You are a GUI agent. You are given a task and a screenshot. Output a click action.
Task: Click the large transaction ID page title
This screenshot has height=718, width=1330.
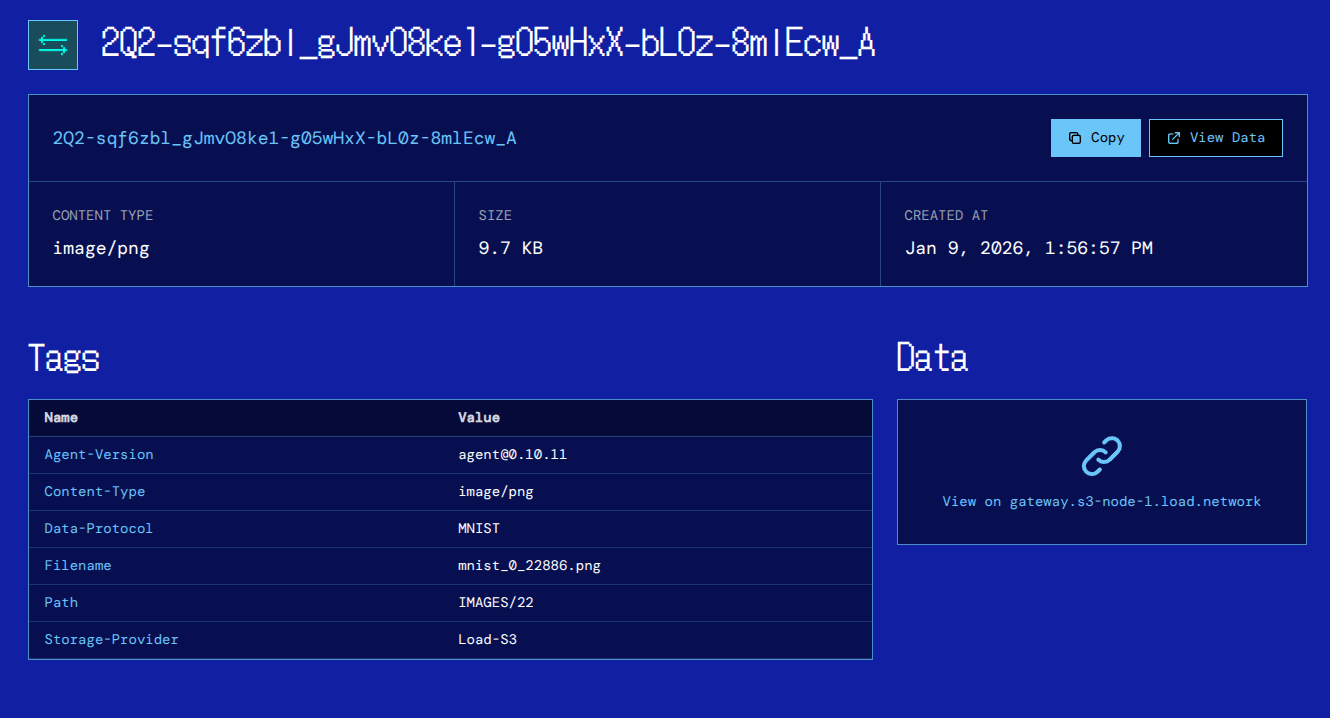[488, 44]
